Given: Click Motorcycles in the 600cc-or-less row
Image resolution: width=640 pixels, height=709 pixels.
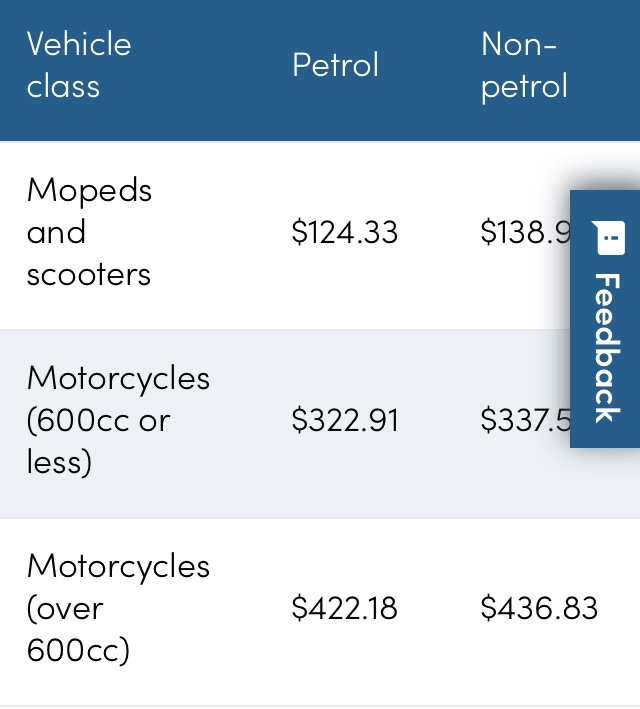Looking at the screenshot, I should point(118,378).
